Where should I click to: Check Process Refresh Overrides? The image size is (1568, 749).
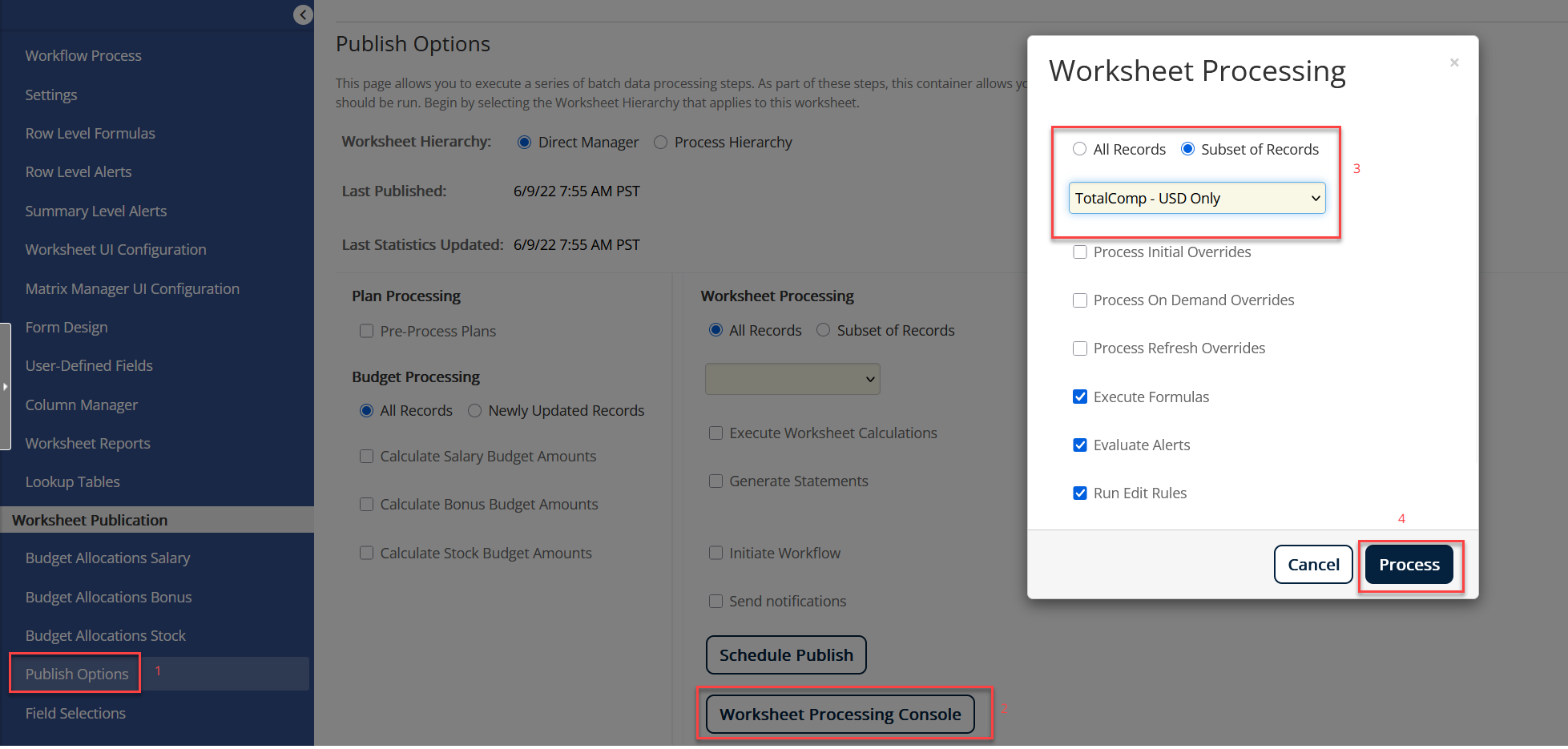click(x=1080, y=348)
